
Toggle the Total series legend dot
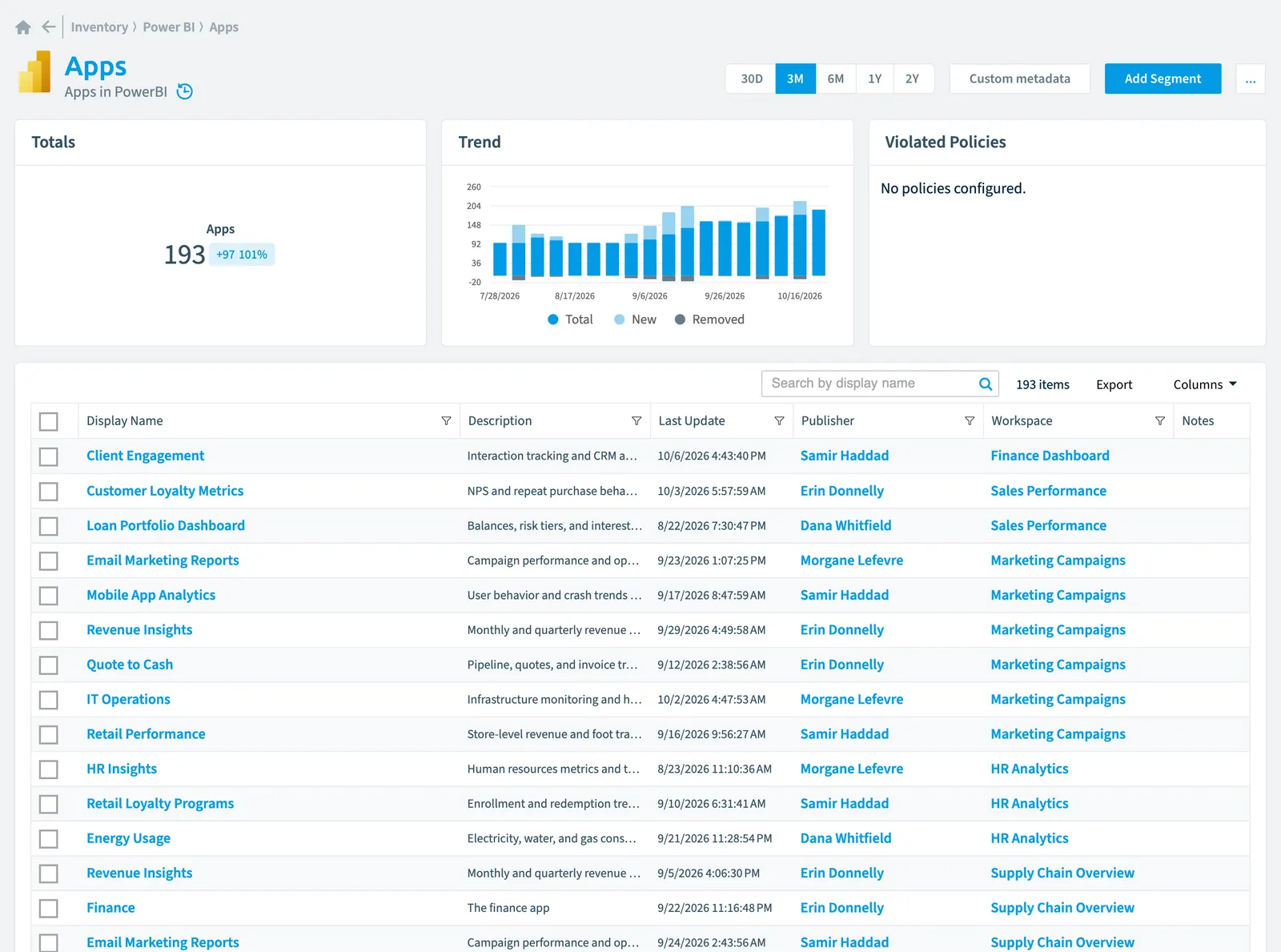[553, 319]
